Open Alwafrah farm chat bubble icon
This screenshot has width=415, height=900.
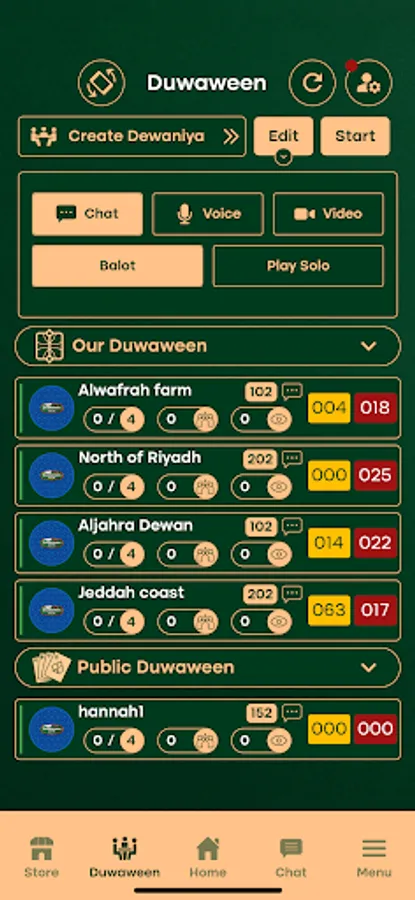(292, 391)
